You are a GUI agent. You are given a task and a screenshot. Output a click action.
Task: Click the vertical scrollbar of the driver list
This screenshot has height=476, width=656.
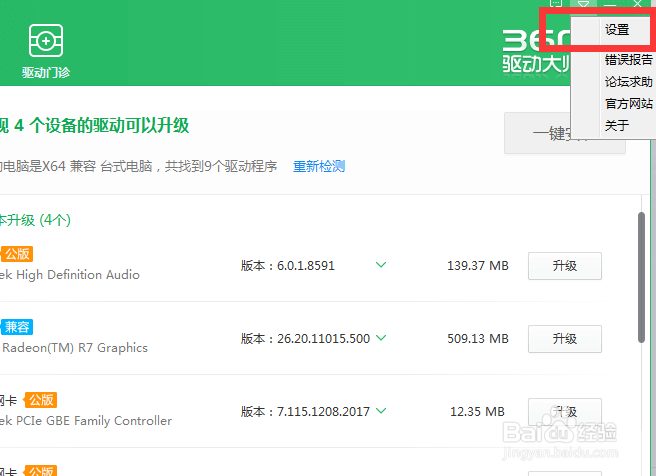(x=641, y=277)
